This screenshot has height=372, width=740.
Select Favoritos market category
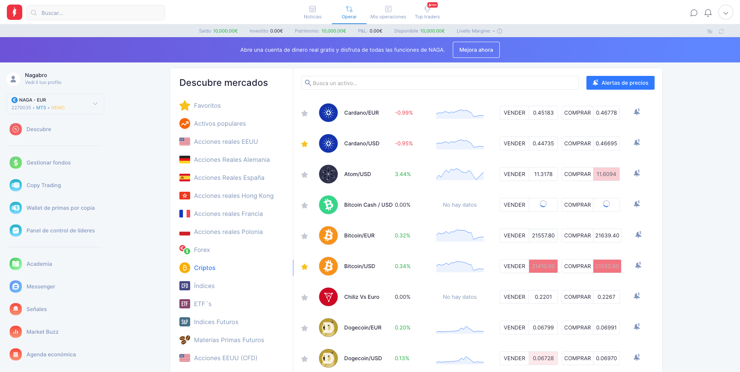coord(200,106)
